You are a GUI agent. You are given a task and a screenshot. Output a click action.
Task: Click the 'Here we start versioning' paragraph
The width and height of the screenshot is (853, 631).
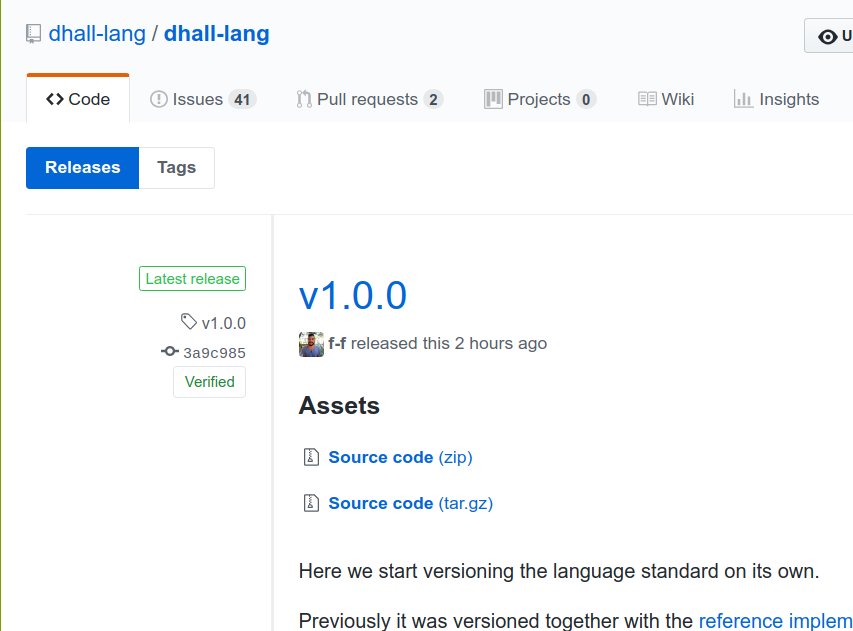pos(559,571)
